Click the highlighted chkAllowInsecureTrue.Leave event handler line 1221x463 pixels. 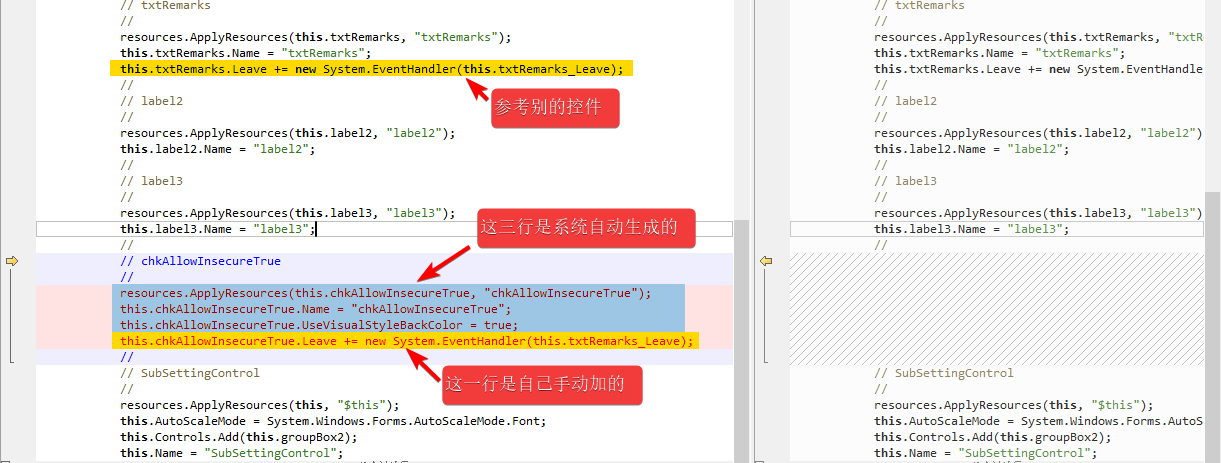pos(406,341)
